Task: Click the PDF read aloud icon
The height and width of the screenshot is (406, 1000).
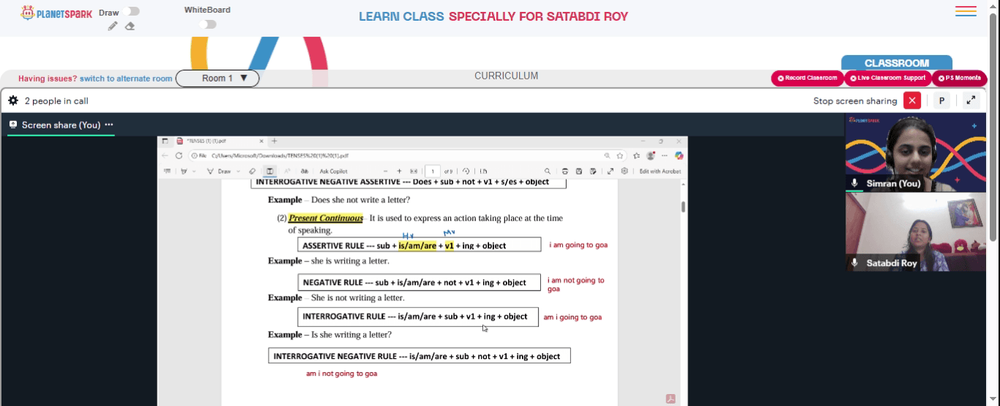Action: [x=305, y=171]
